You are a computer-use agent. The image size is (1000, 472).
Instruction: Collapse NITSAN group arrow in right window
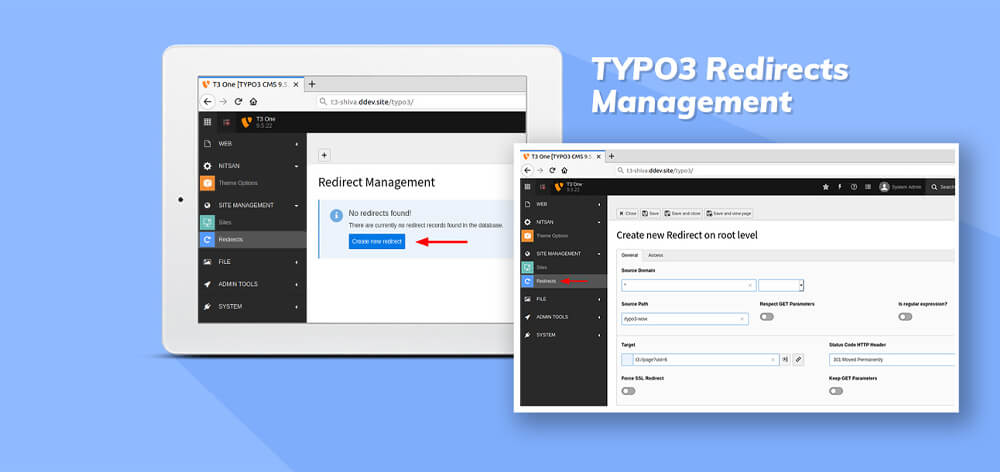(599, 222)
